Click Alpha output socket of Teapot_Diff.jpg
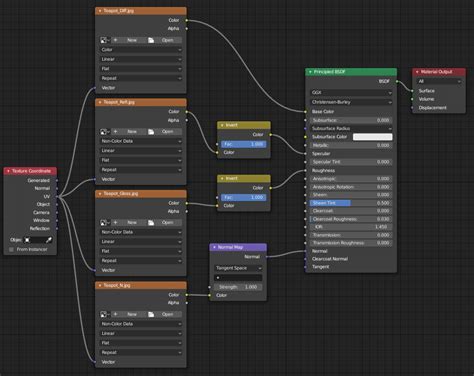This screenshot has width=474, height=376. click(187, 29)
